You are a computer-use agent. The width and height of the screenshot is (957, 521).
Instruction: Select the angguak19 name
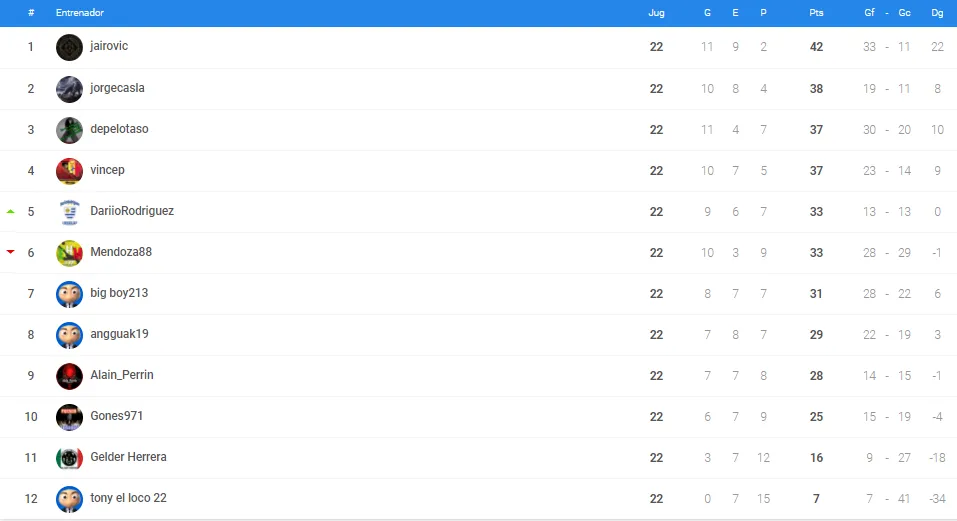(119, 334)
